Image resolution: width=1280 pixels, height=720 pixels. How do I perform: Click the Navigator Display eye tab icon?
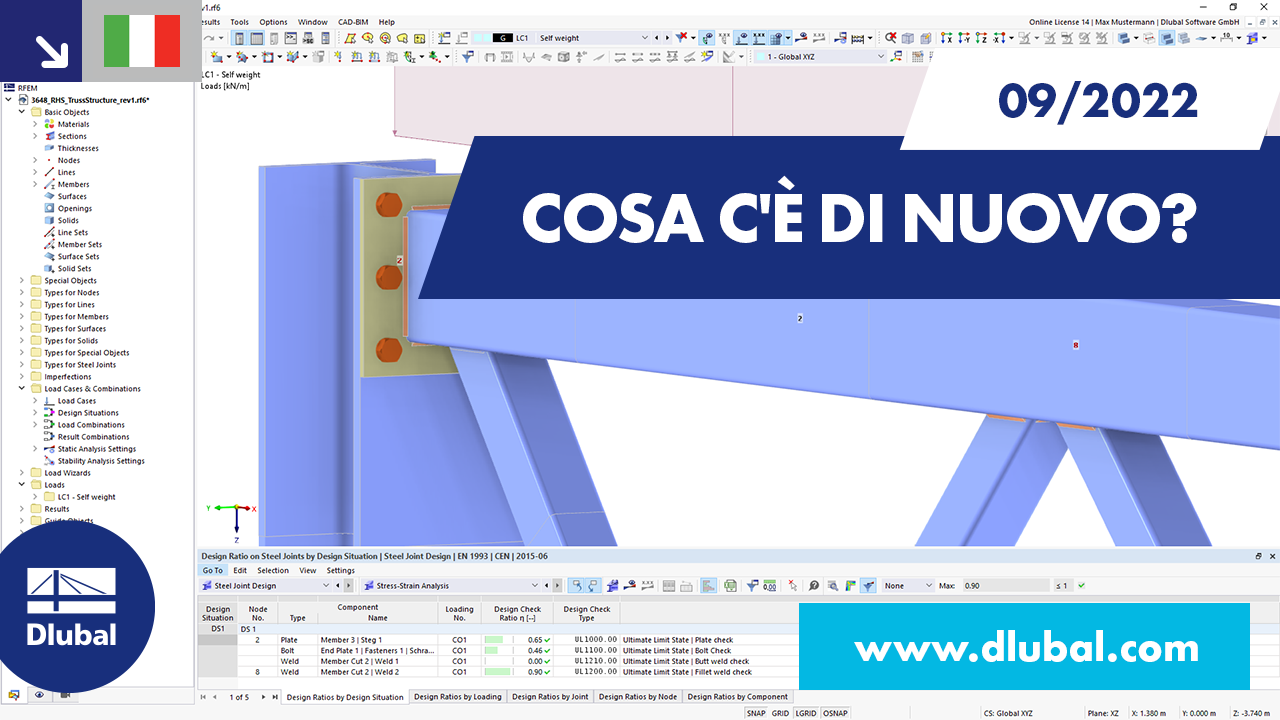point(39,694)
